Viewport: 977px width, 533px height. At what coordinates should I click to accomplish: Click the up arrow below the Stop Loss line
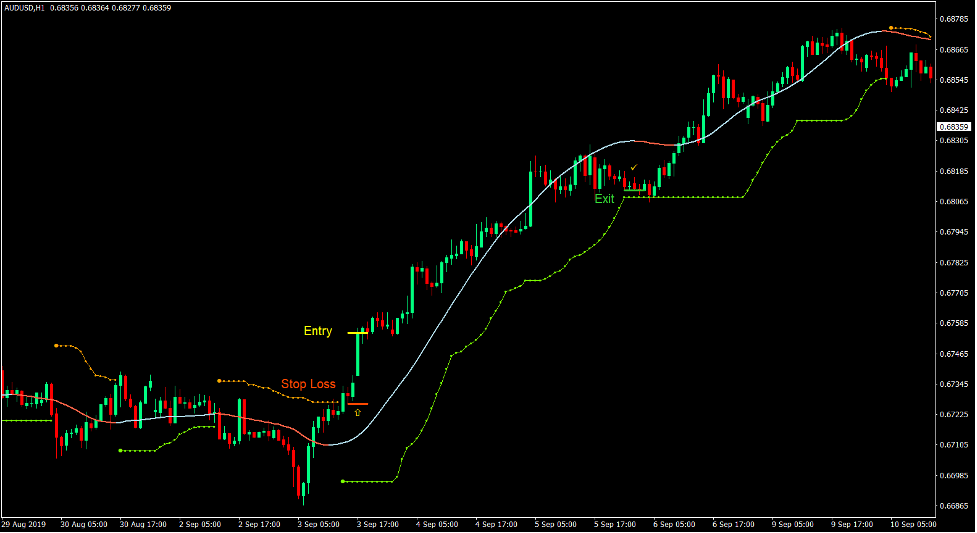(358, 412)
